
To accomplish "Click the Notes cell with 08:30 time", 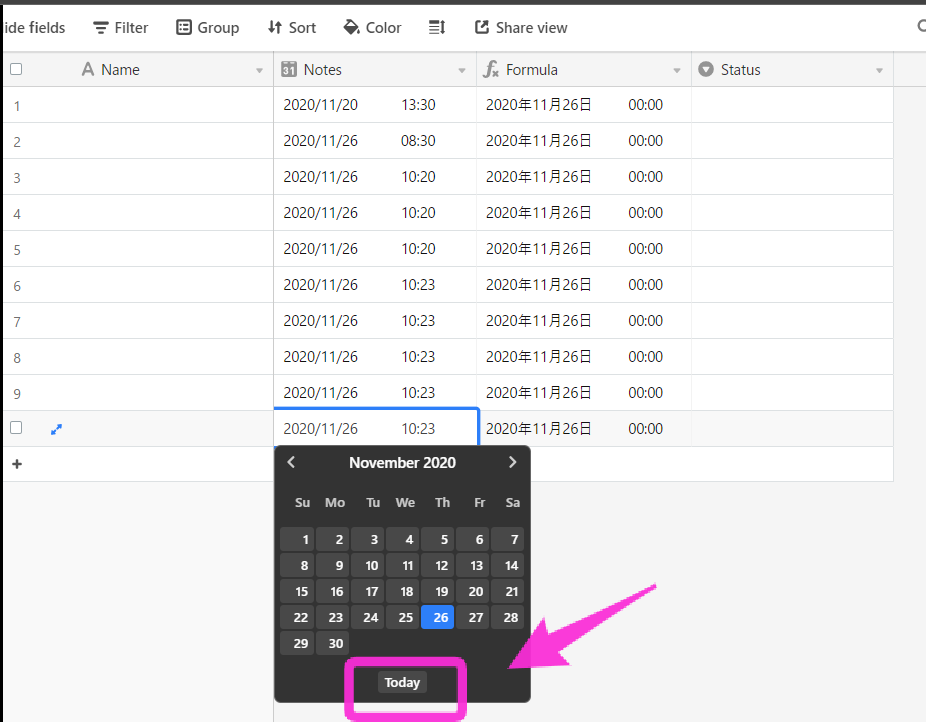I will point(375,141).
